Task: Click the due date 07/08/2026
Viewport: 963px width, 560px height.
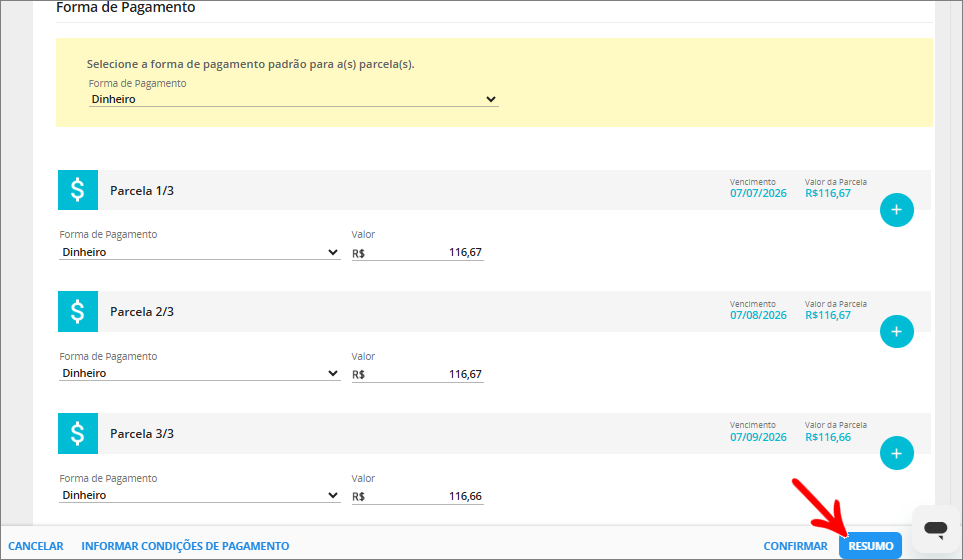Action: [758, 315]
